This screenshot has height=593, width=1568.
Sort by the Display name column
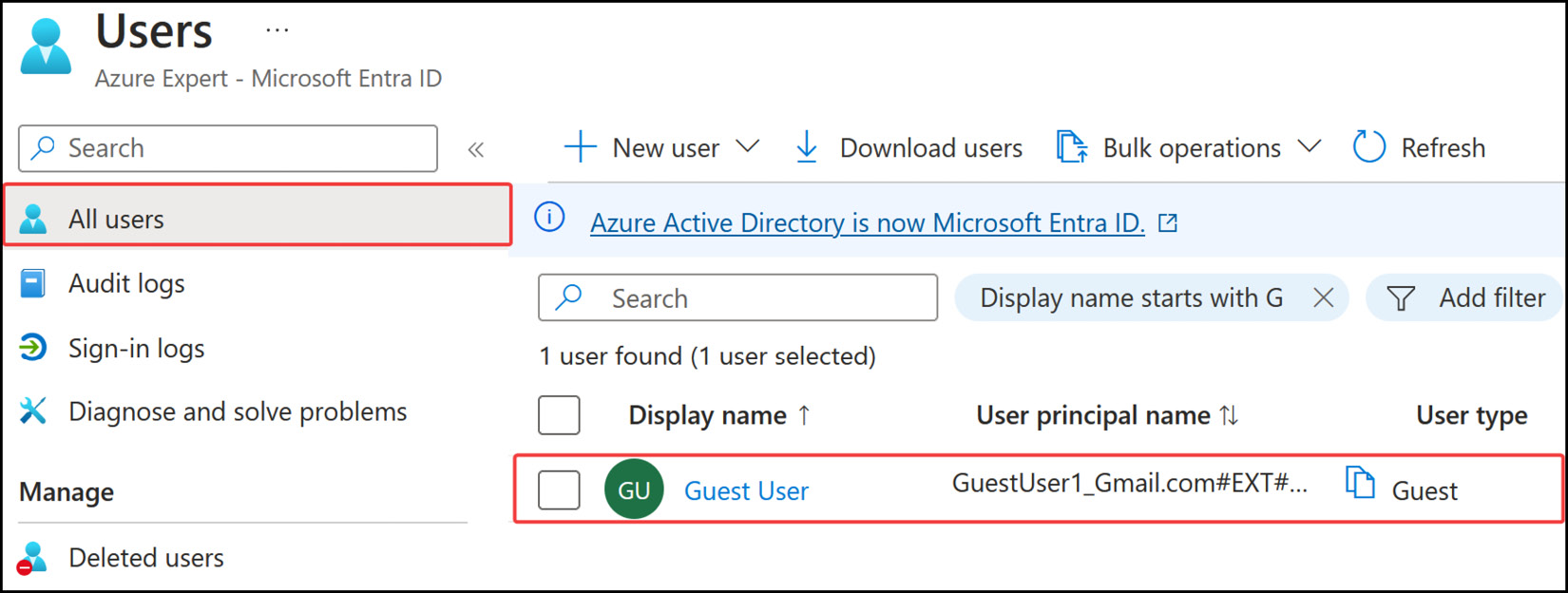707,415
